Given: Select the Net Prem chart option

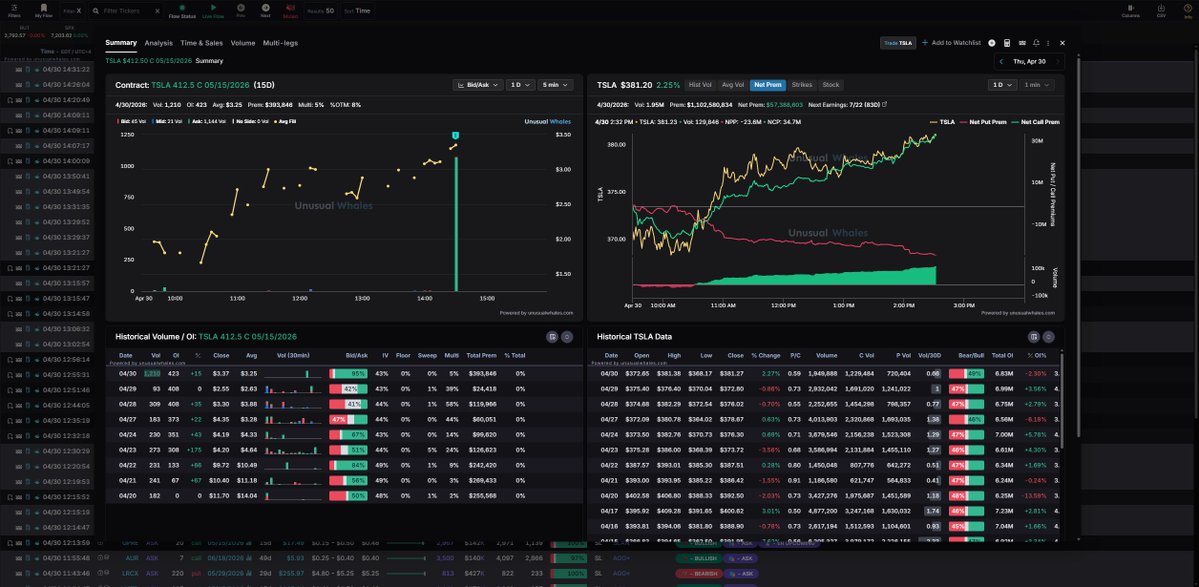Looking at the screenshot, I should (768, 85).
